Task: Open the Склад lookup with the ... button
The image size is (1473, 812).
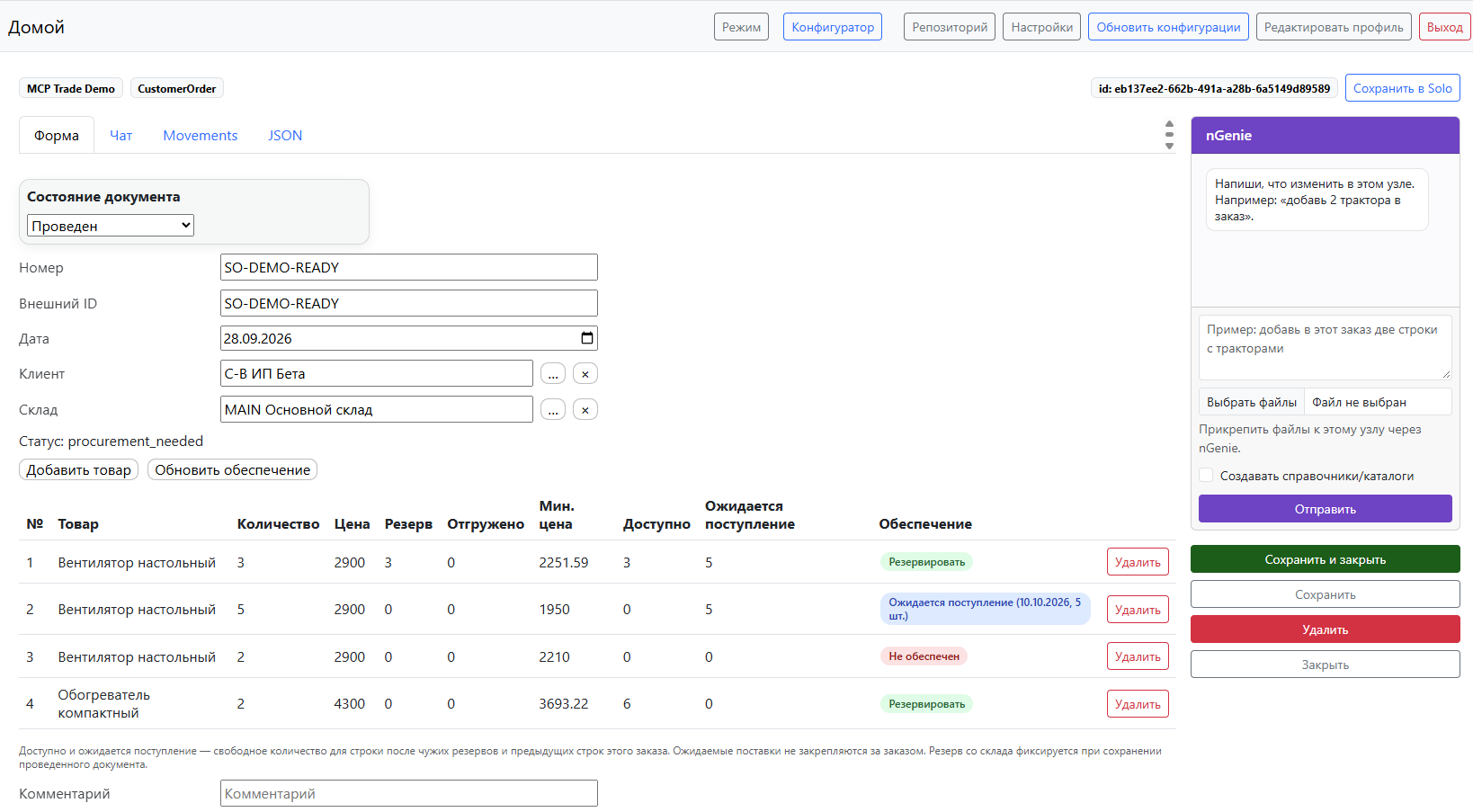Action: click(x=553, y=410)
